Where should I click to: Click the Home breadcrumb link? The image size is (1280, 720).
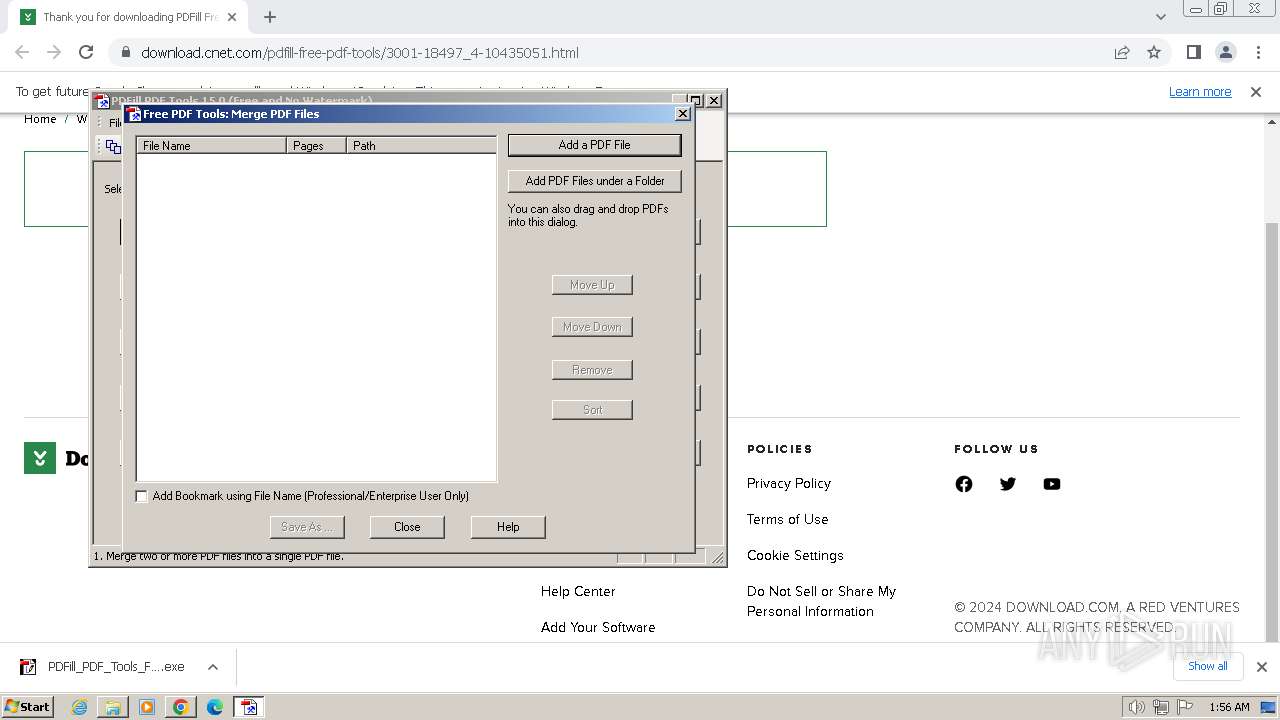[40, 119]
